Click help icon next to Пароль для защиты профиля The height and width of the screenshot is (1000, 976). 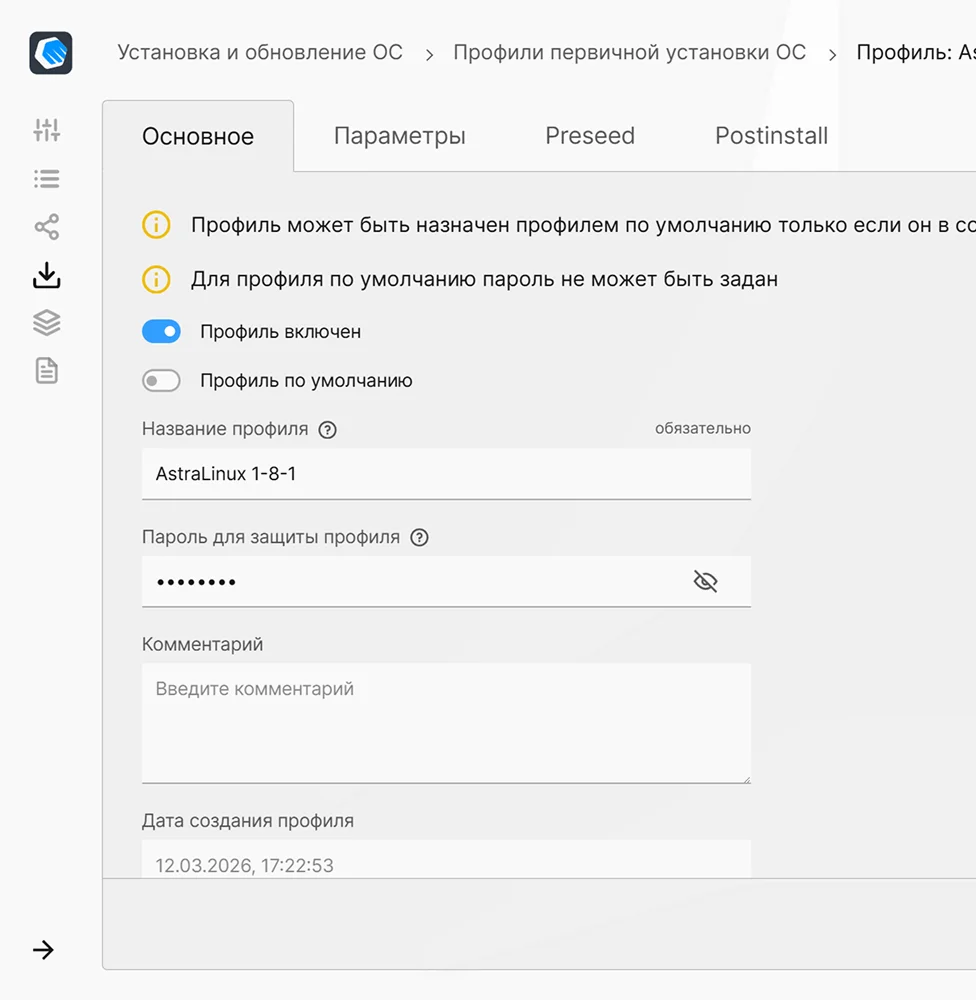[x=419, y=538]
